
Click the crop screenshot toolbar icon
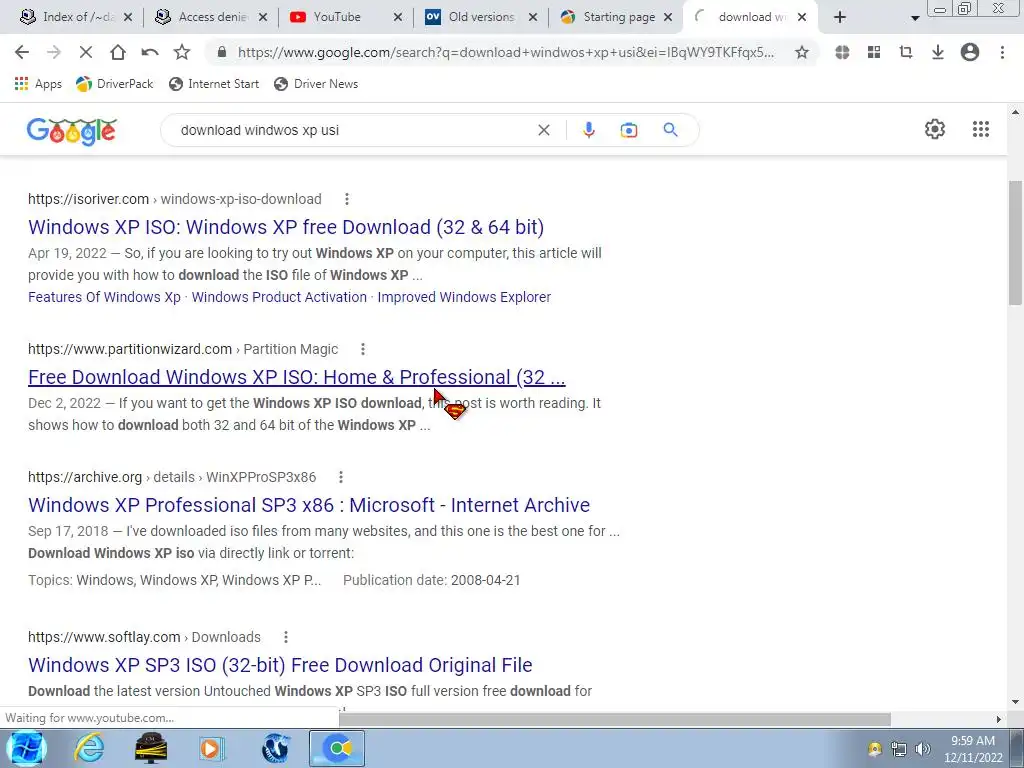coord(906,52)
